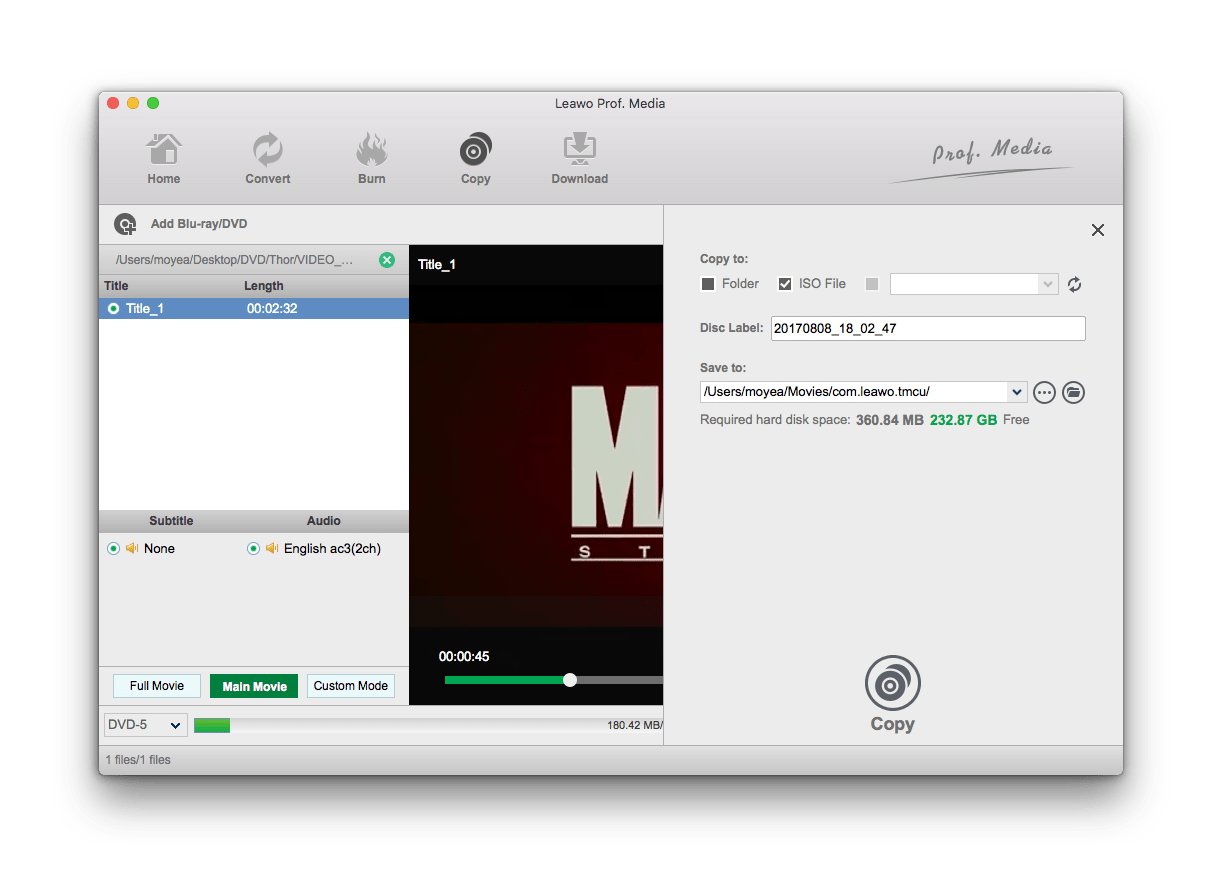Click the Add Blu-ray/DVD button label
The width and height of the screenshot is (1222, 893).
199,224
